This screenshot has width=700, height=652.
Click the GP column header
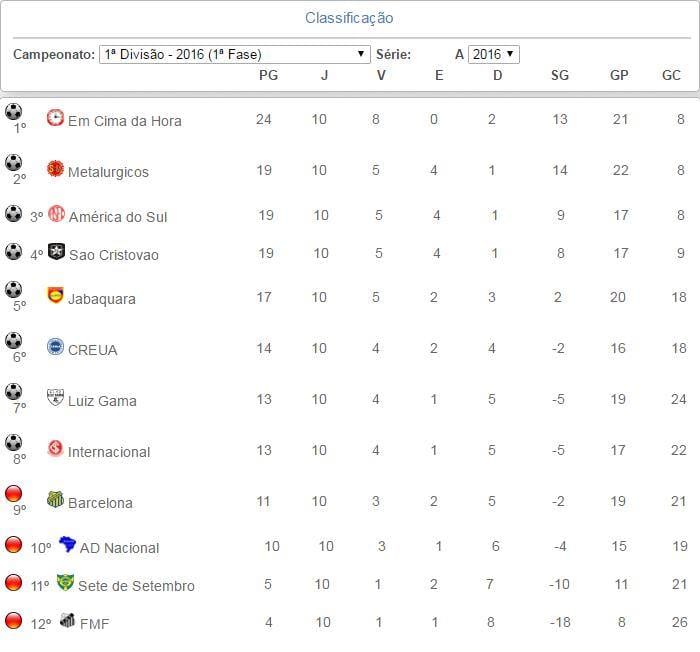[x=619, y=76]
